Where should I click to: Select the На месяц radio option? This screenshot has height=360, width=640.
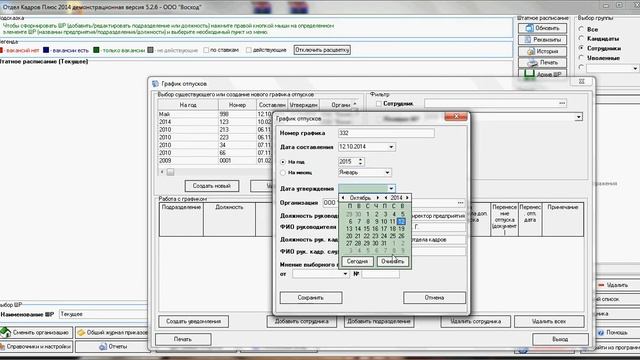click(283, 173)
